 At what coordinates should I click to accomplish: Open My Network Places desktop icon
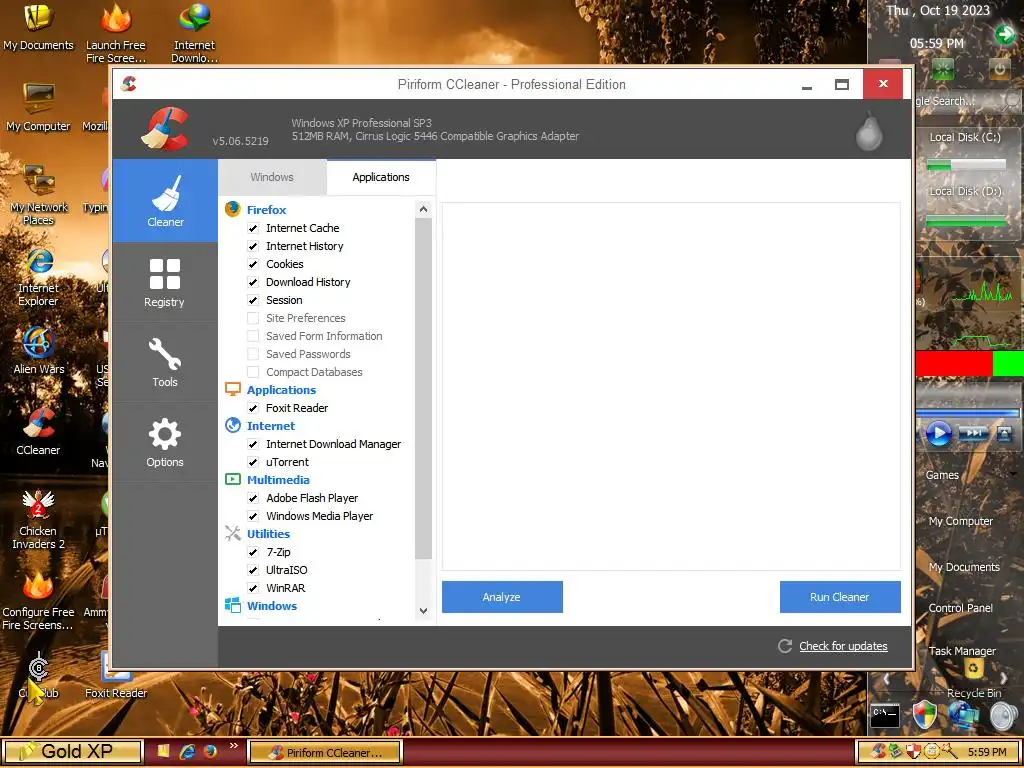tap(39, 194)
